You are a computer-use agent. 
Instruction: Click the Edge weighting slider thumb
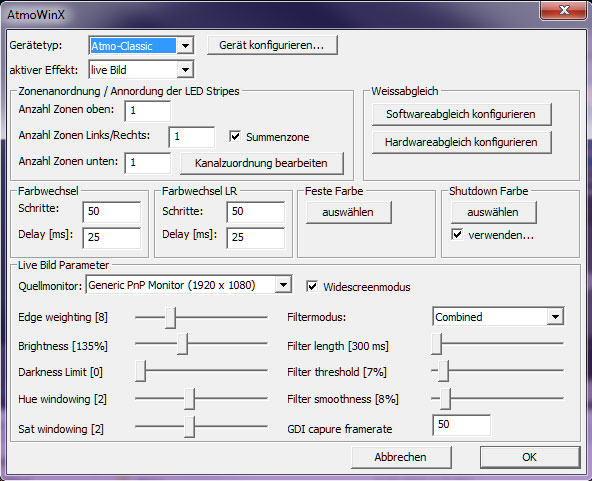click(170, 318)
